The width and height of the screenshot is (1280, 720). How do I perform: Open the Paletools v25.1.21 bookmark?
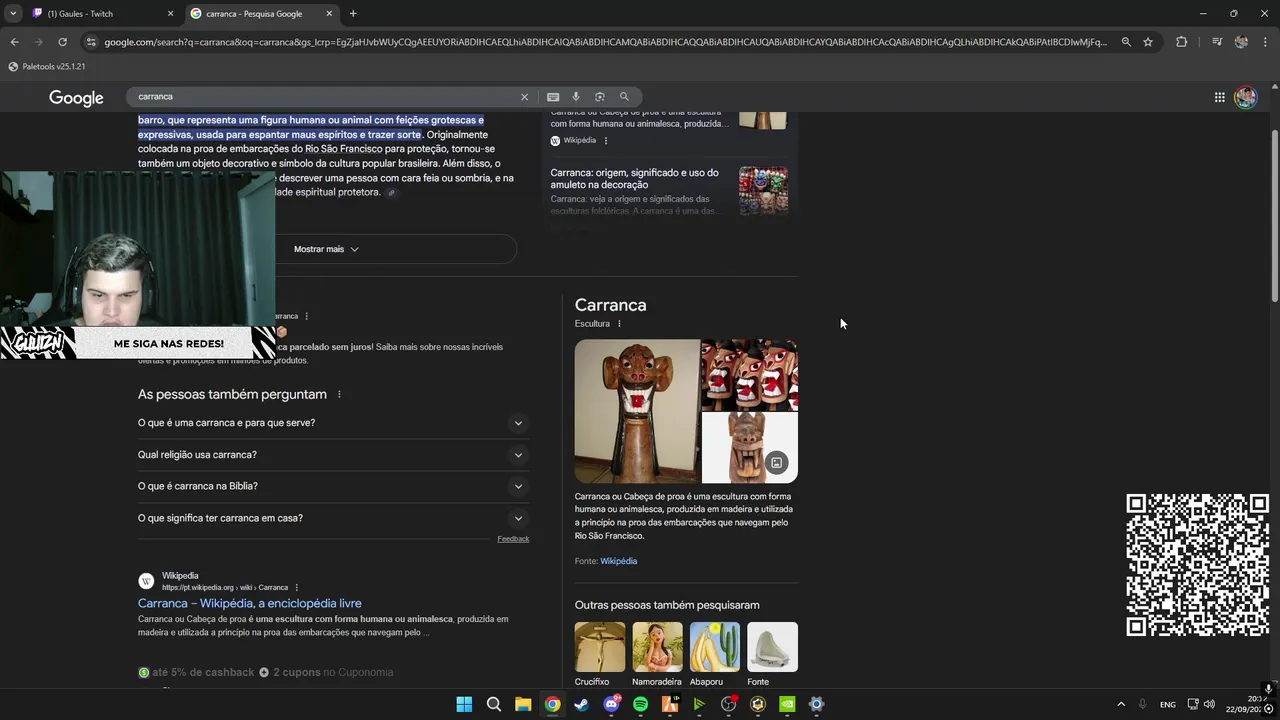(x=47, y=66)
